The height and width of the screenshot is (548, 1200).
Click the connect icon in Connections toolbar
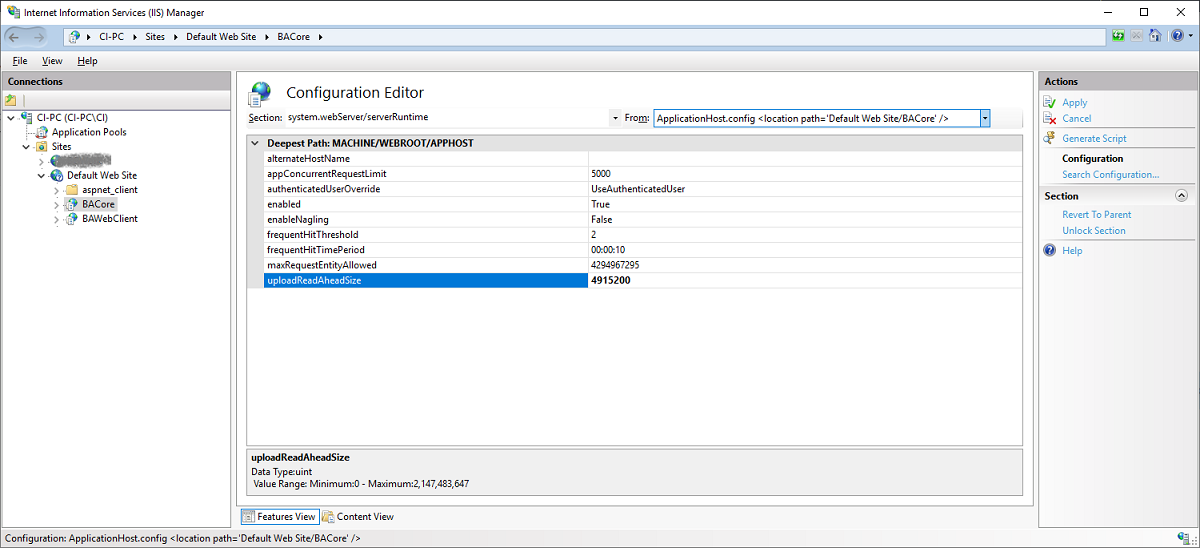point(11,100)
